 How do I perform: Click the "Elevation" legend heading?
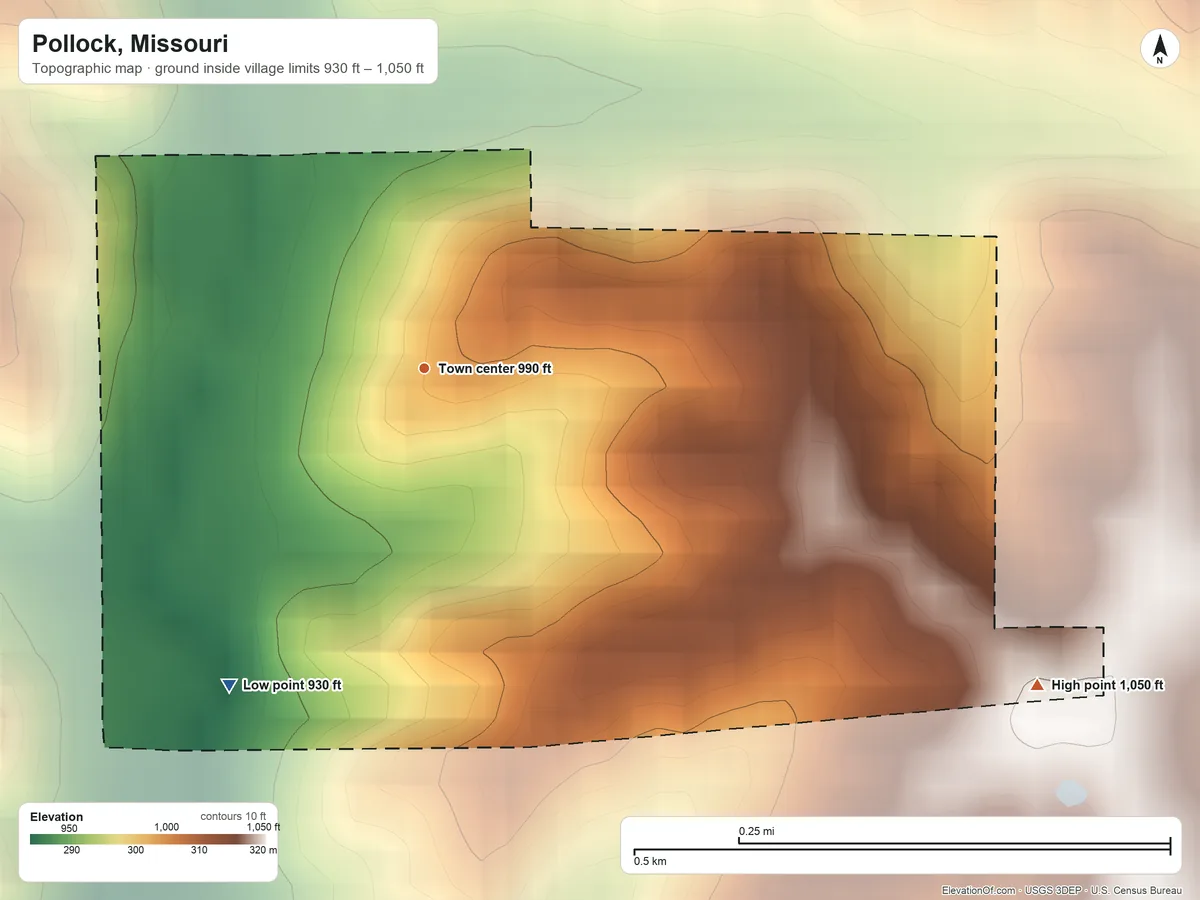pyautogui.click(x=57, y=817)
